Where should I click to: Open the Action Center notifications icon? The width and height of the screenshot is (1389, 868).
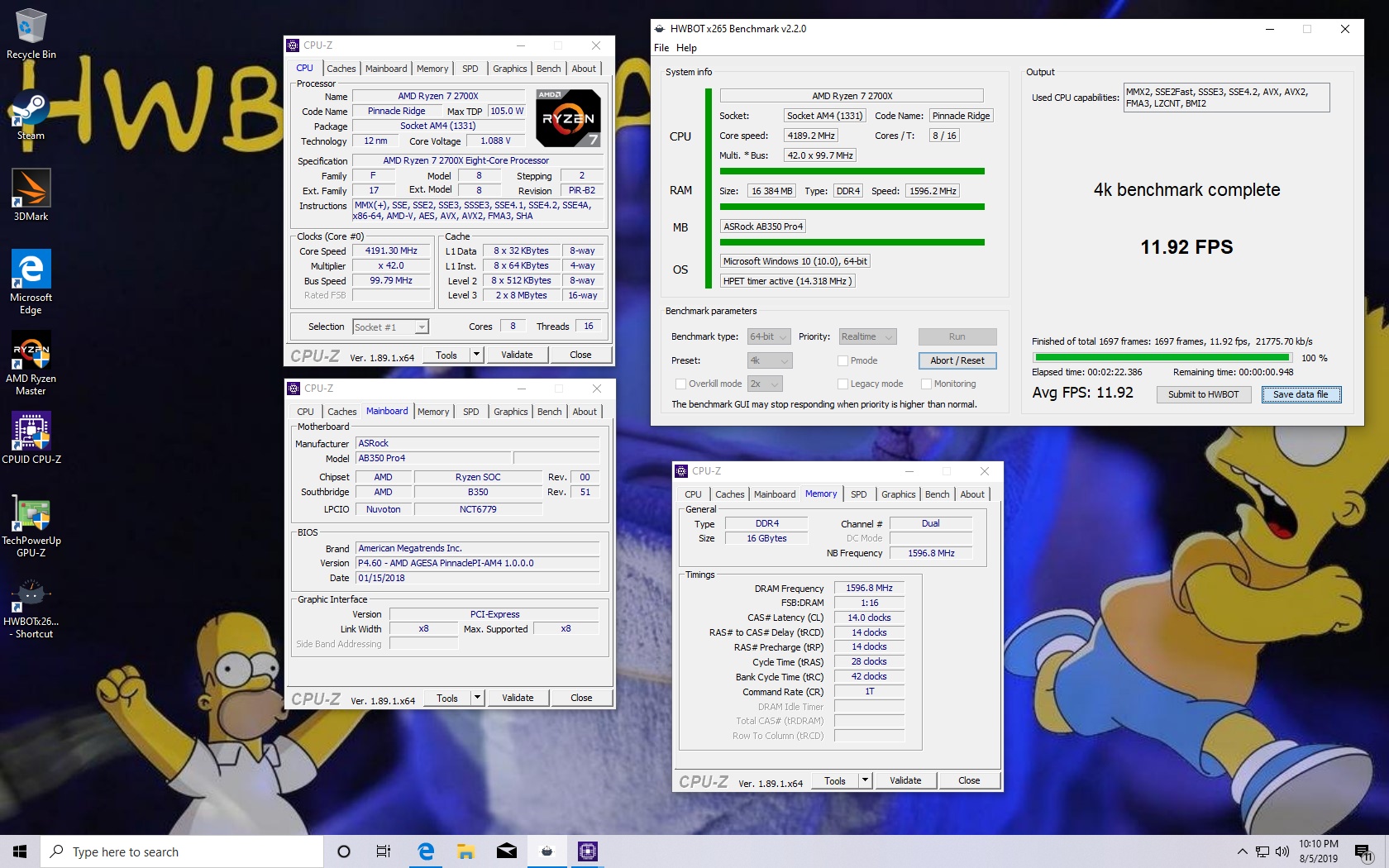[1364, 852]
